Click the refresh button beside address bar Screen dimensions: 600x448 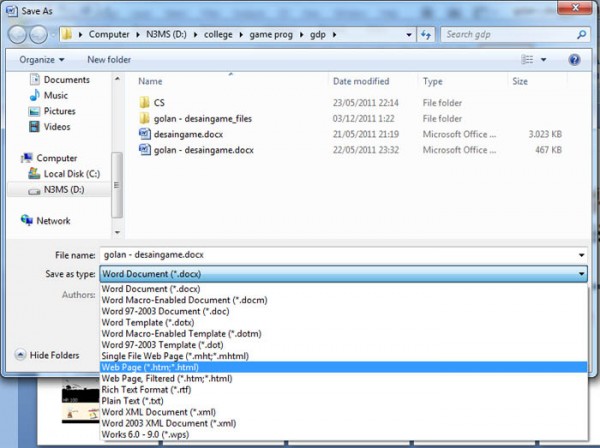[x=427, y=34]
